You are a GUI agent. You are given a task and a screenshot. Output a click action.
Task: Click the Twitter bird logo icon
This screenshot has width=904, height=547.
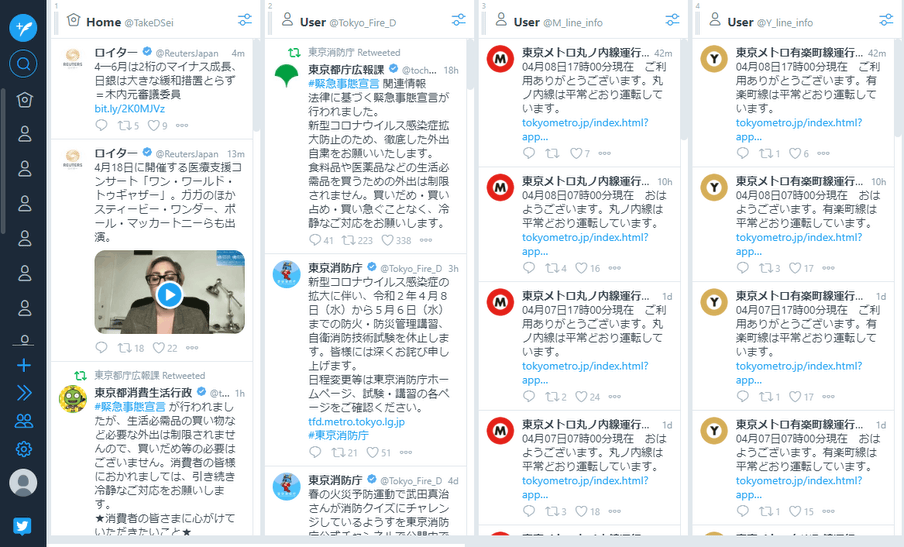[22, 526]
